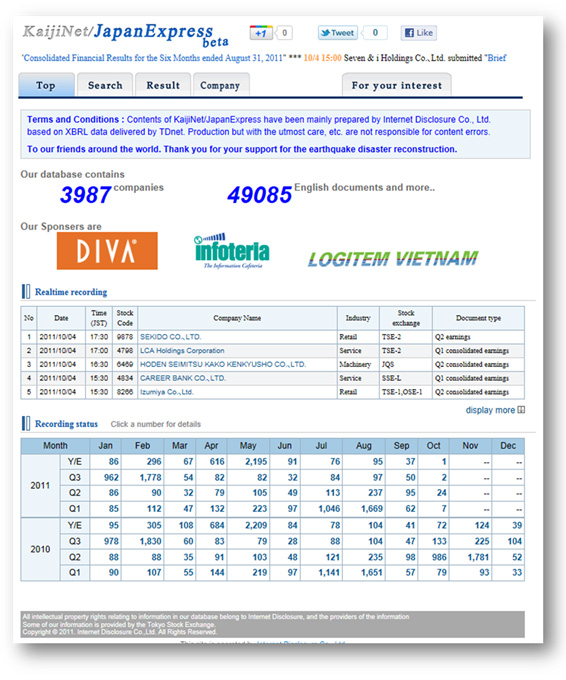Open LCA Holdings Corporation link
The image size is (566, 680).
click(182, 350)
